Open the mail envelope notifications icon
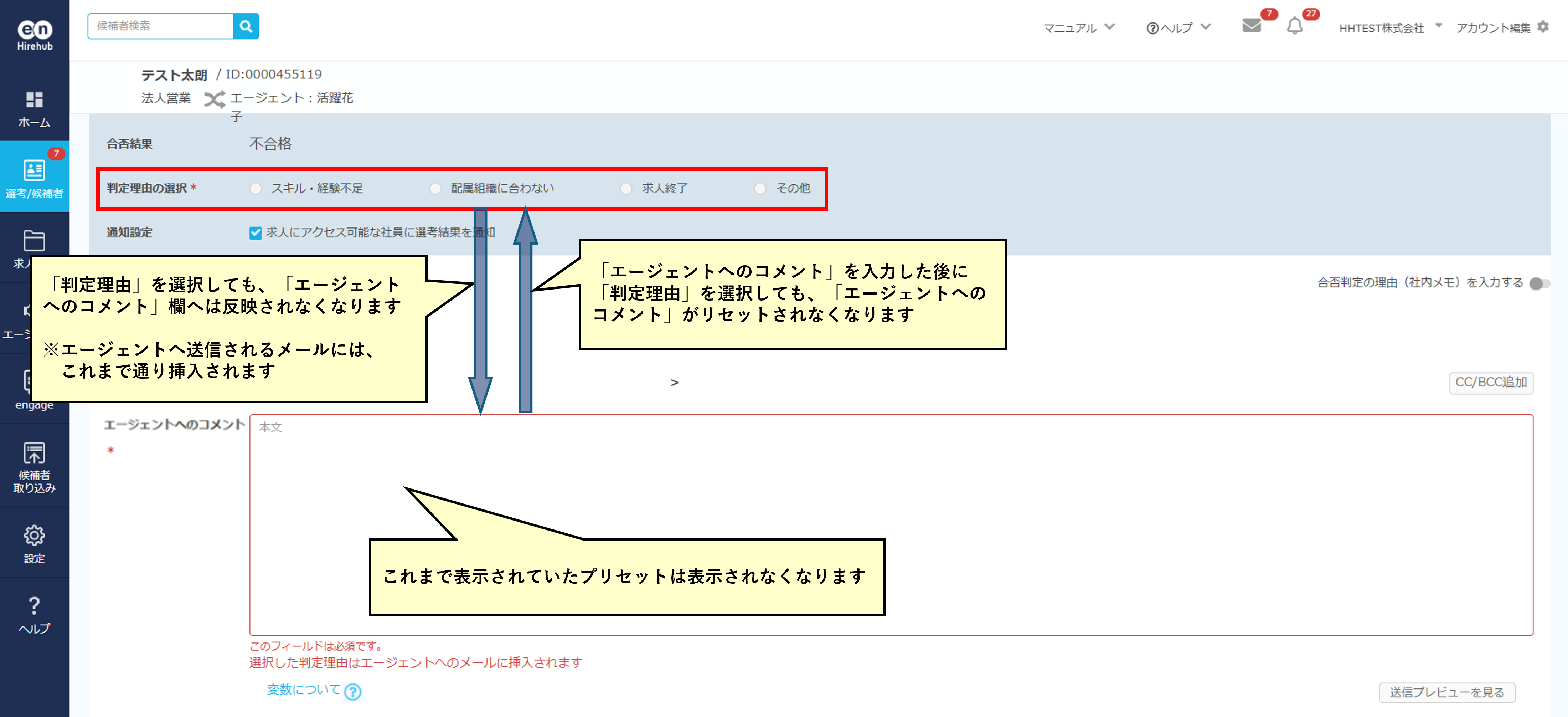 pos(1251,26)
